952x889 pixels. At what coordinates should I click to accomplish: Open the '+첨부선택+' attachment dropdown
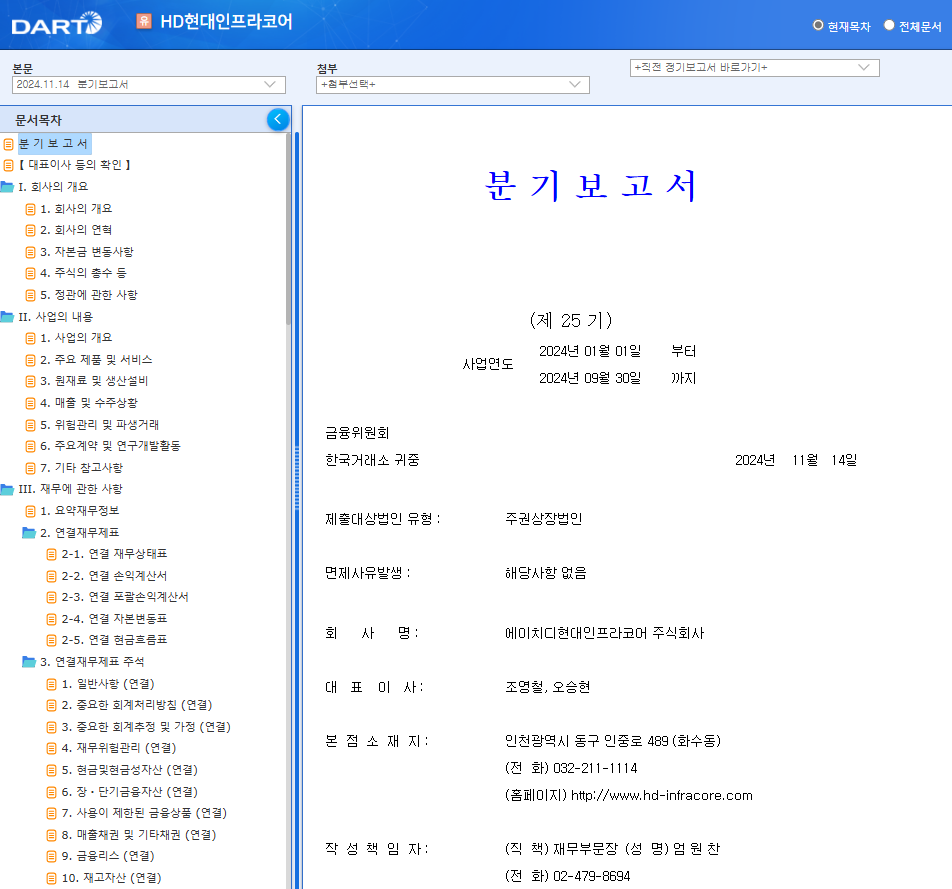coord(448,86)
